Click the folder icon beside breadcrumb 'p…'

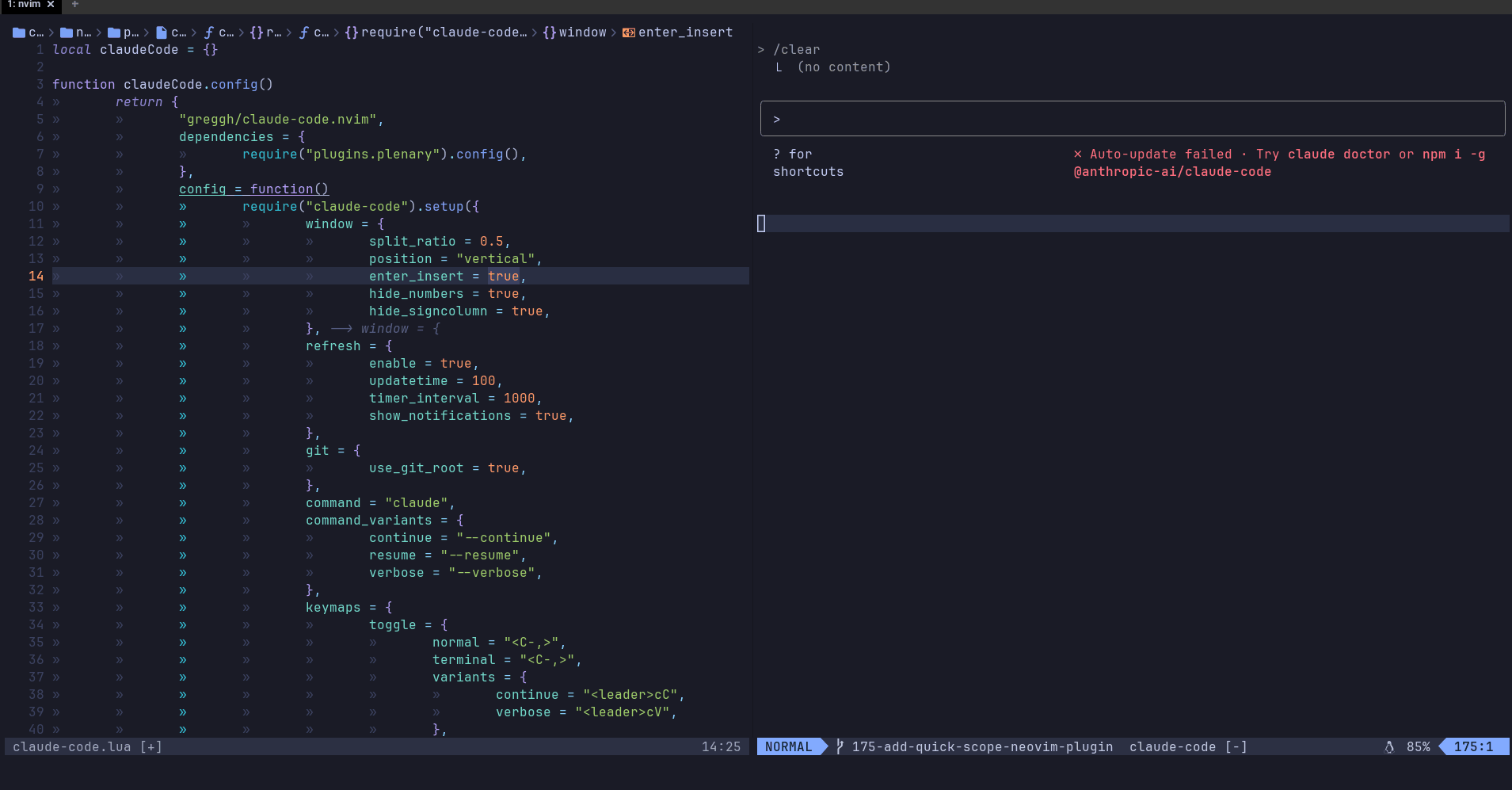point(114,32)
